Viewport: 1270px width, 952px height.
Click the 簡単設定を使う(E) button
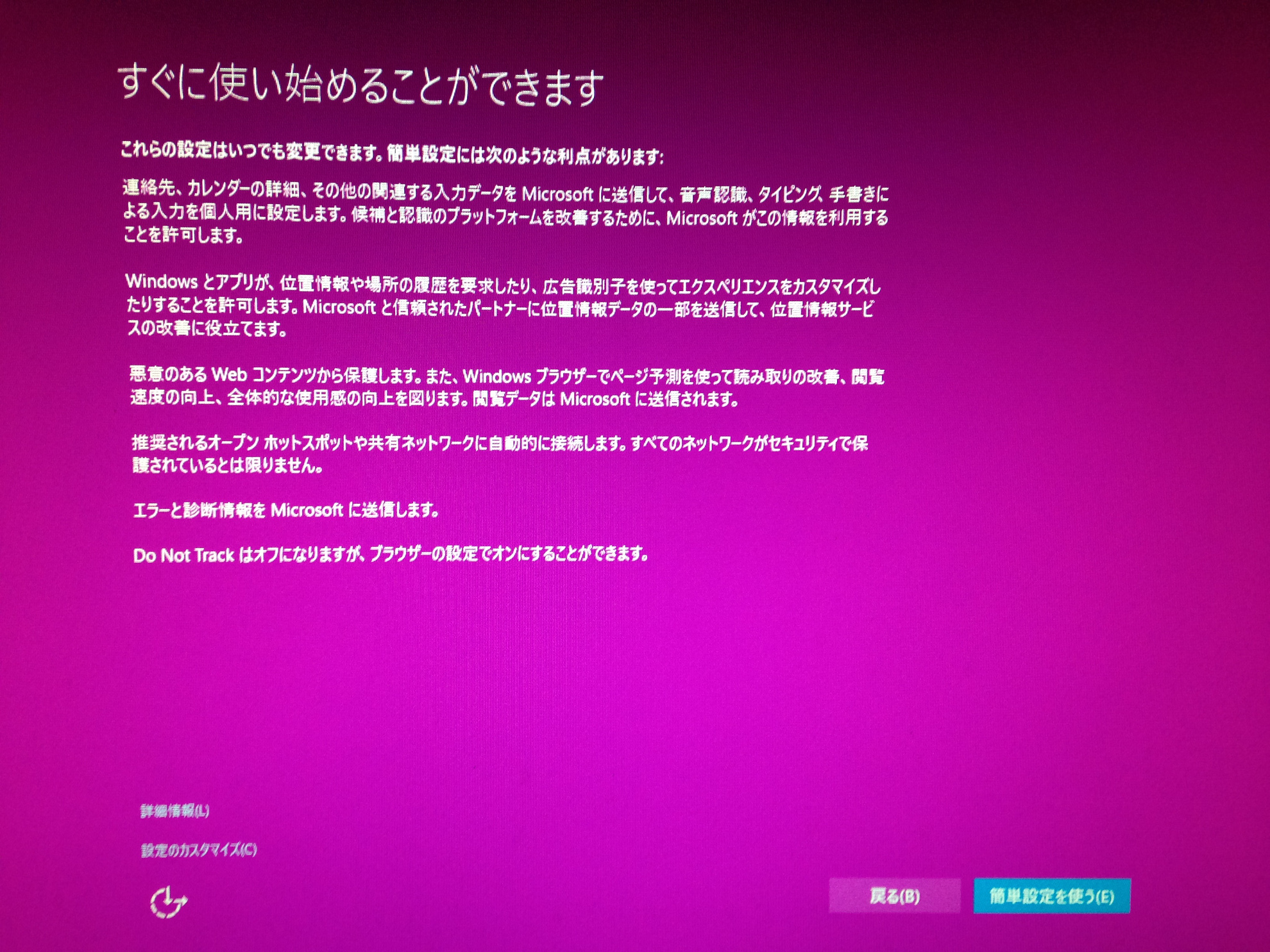point(1051,896)
